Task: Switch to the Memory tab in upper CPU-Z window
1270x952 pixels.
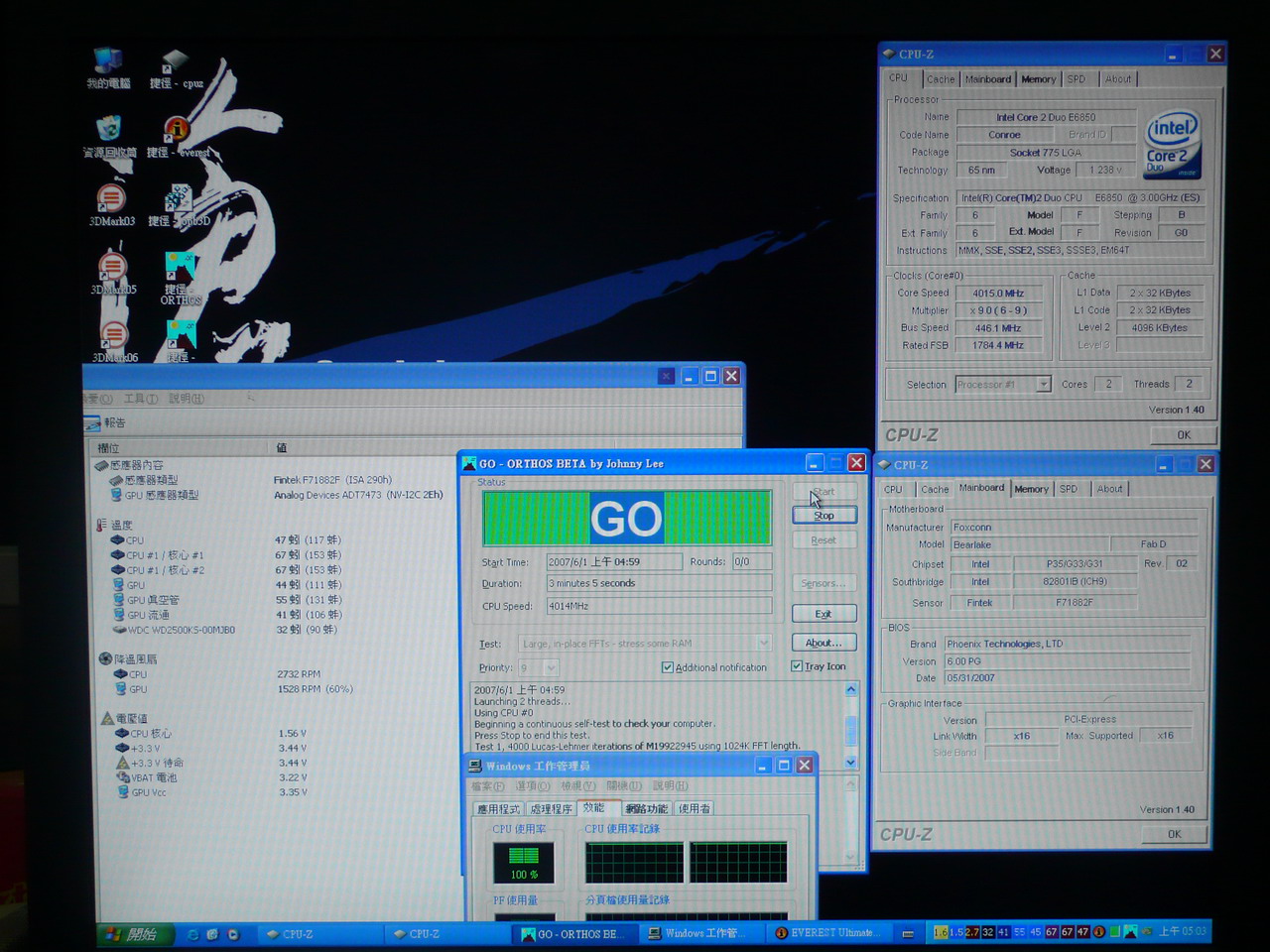Action: pos(1038,79)
